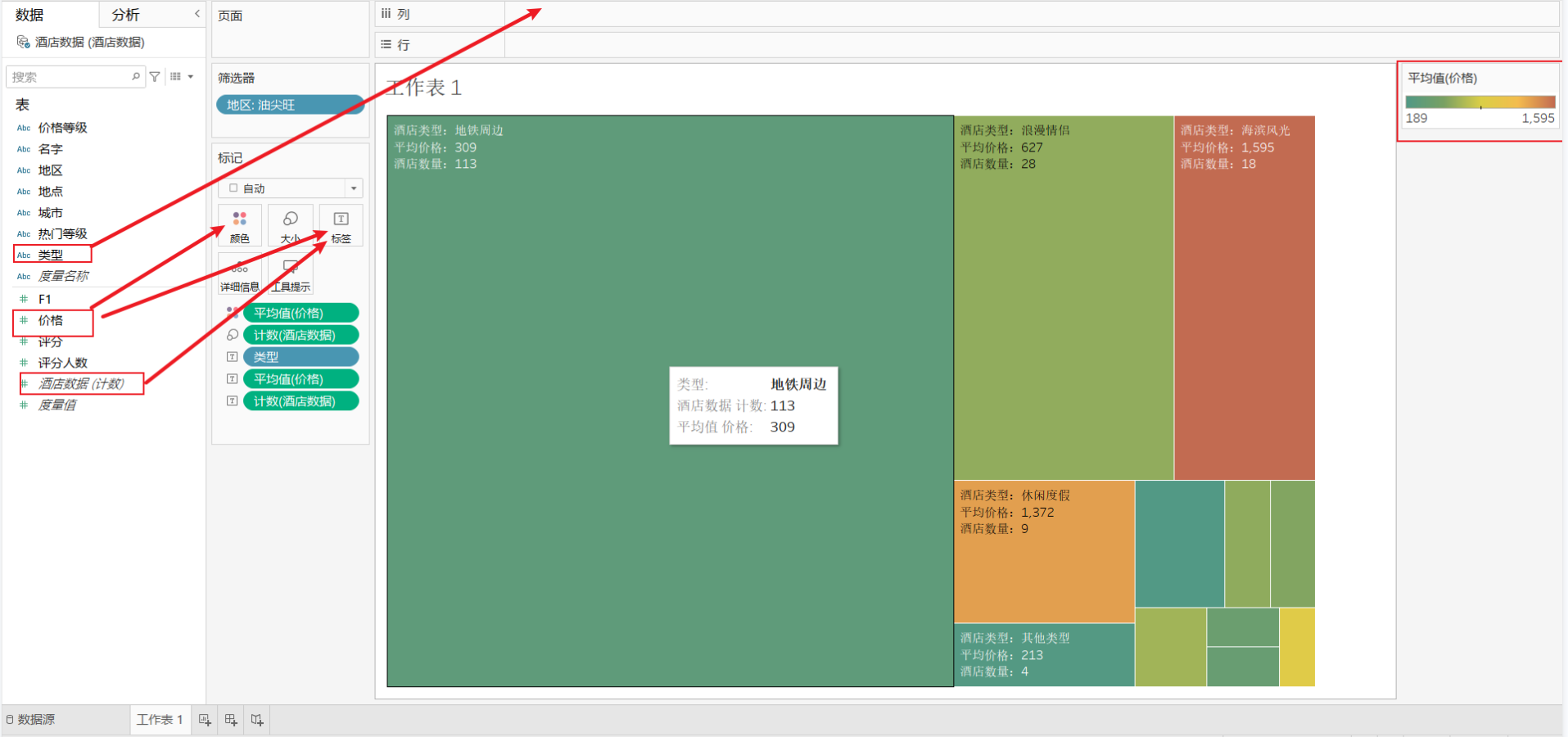Click the new dashboard icon
The width and height of the screenshot is (1568, 737).
(231, 720)
